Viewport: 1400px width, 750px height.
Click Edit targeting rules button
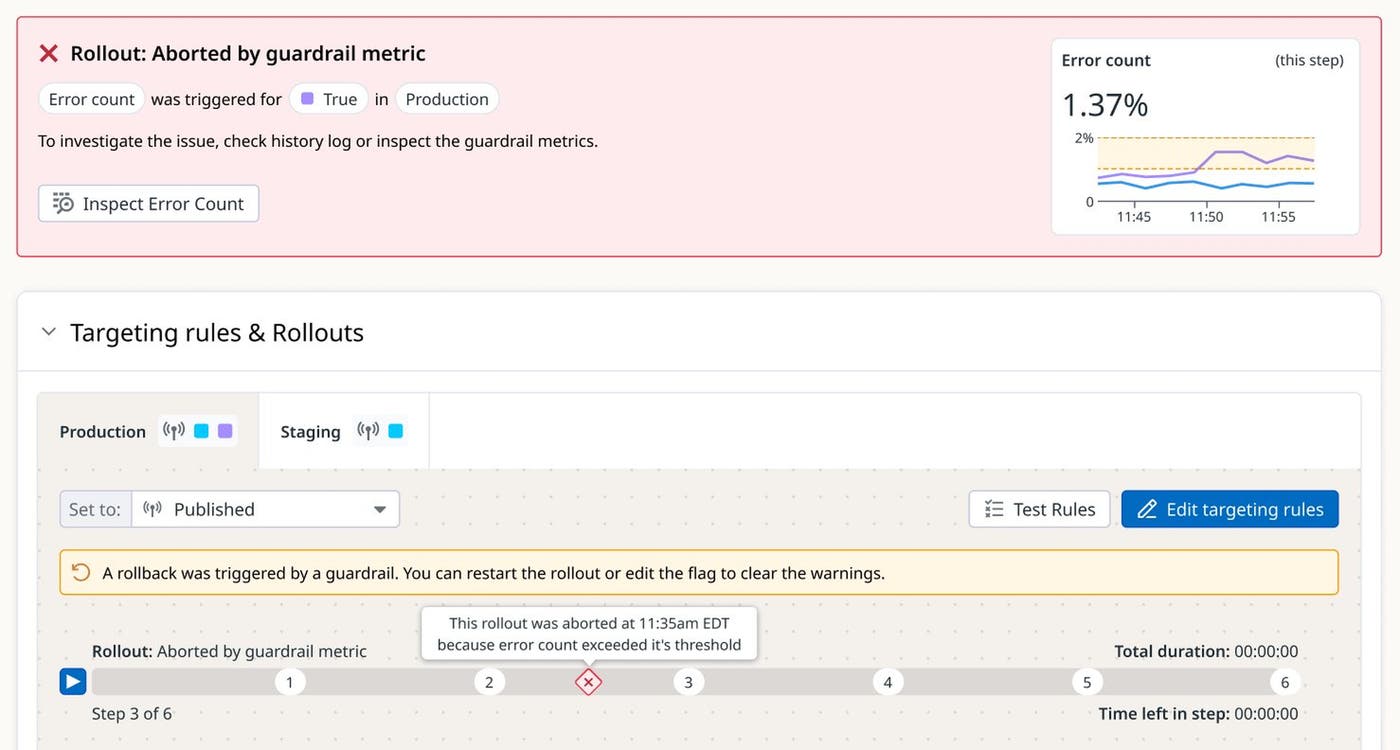click(1230, 509)
